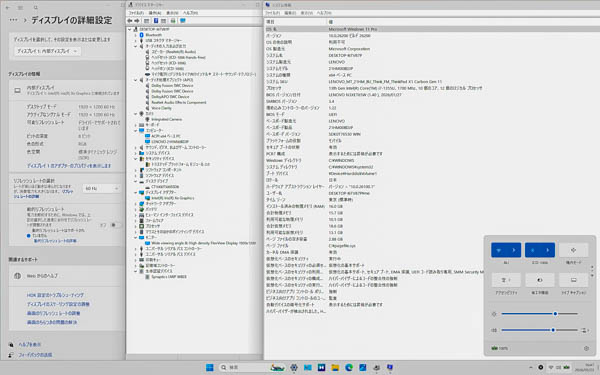Image resolution: width=600 pixels, height=375 pixels.
Task: Open the 60 Hz refresh rate dropdown
Action: click(x=101, y=188)
